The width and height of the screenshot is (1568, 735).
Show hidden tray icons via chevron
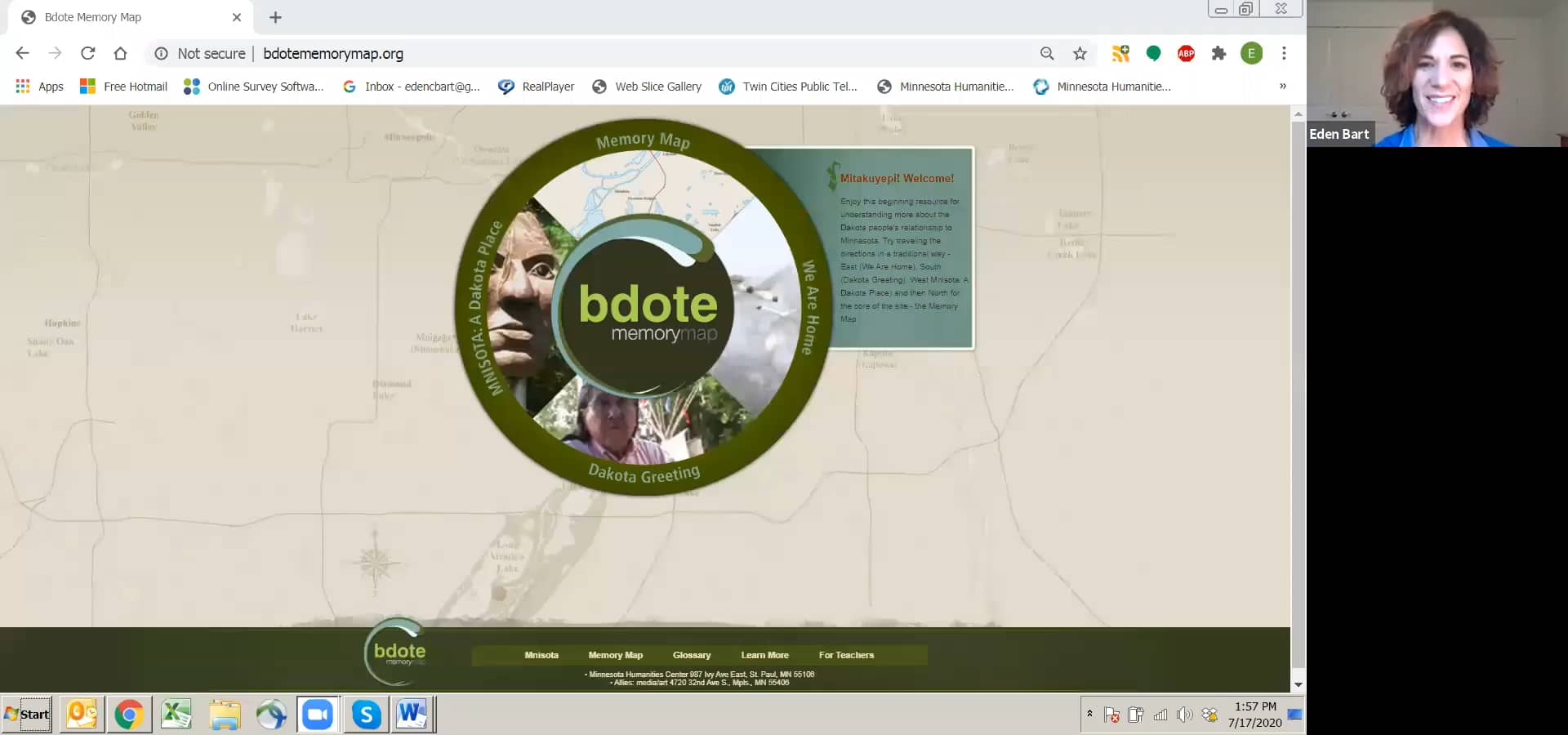click(x=1089, y=715)
